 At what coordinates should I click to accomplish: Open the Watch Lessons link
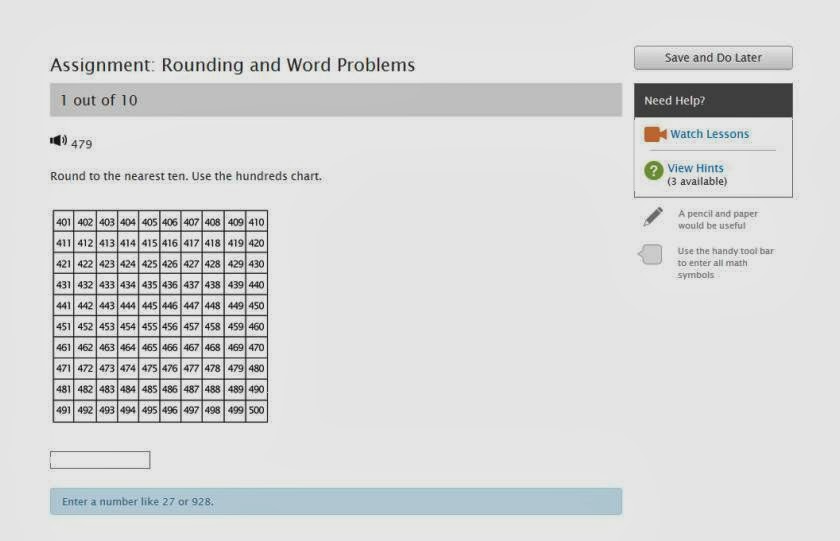709,134
